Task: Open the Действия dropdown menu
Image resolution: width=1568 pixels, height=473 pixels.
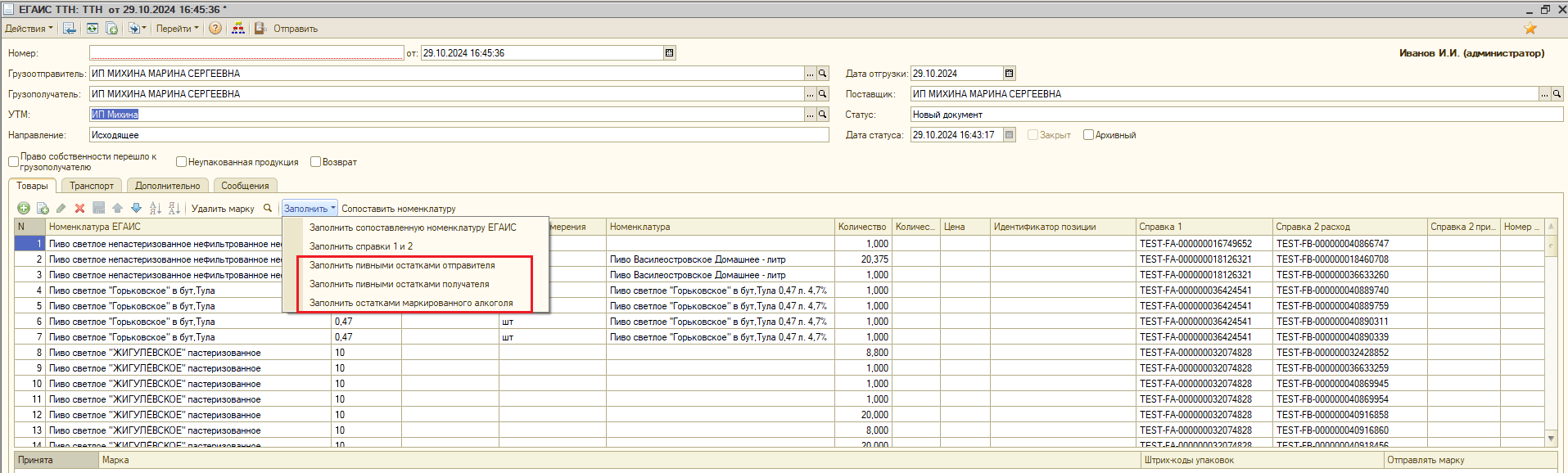Action: point(29,29)
